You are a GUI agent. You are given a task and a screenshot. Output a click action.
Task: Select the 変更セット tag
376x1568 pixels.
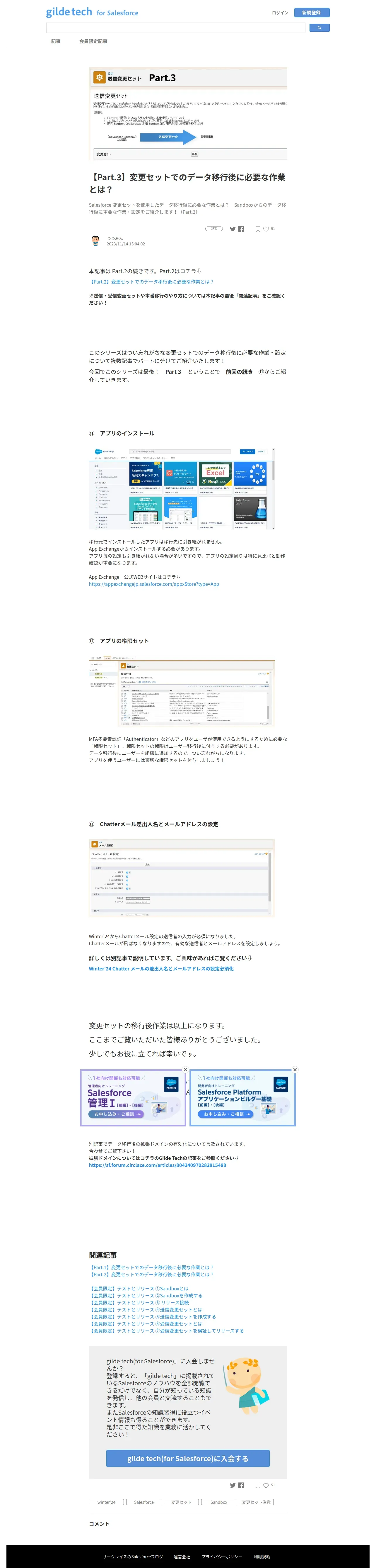pos(181,1502)
